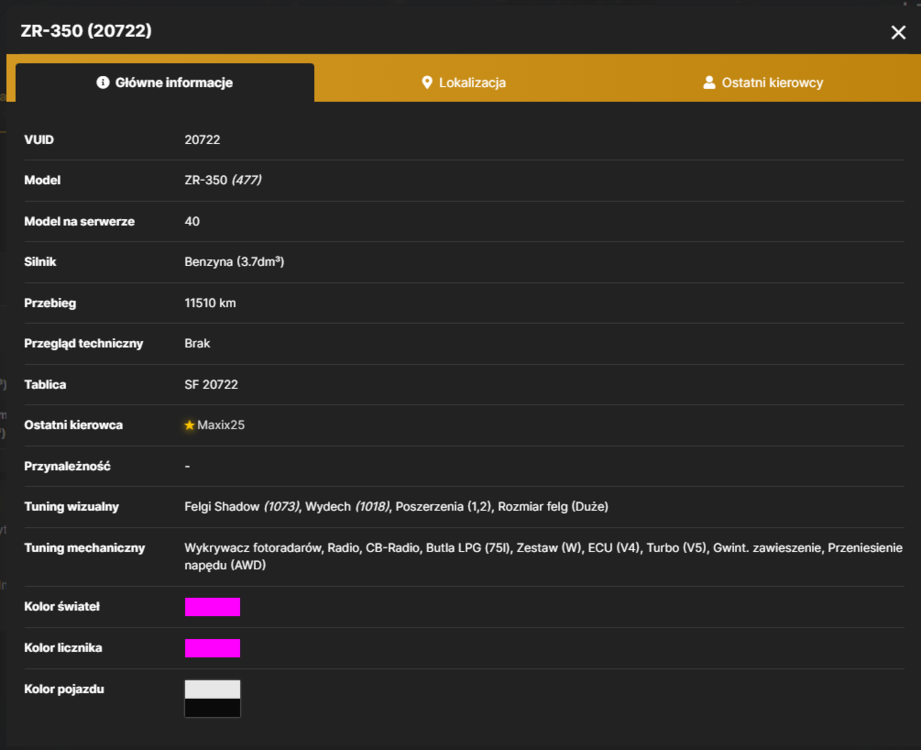Click the info icon in Główne informacje tab
This screenshot has height=750, width=921.
(103, 82)
